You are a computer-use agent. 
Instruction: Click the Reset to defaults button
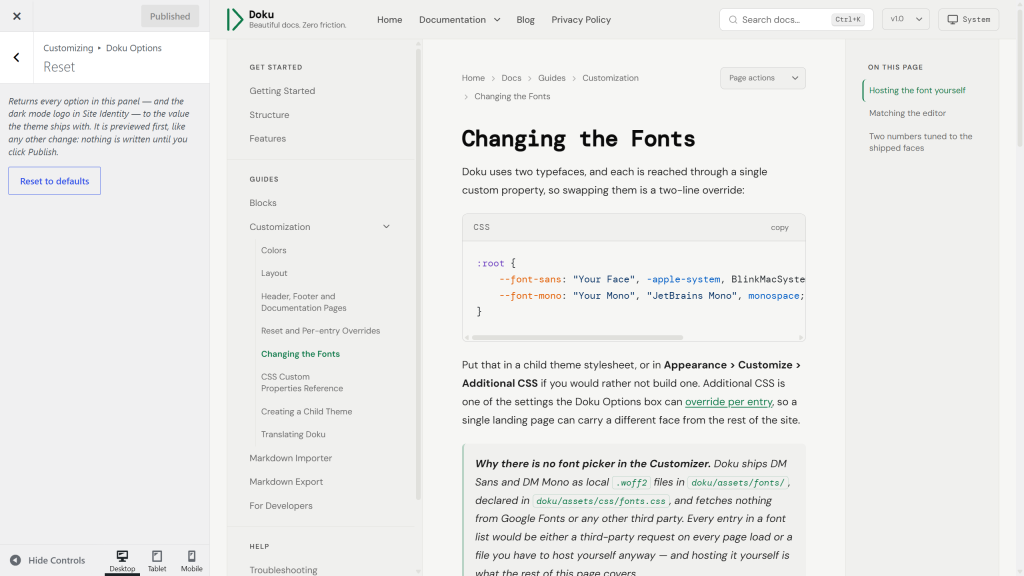(54, 181)
